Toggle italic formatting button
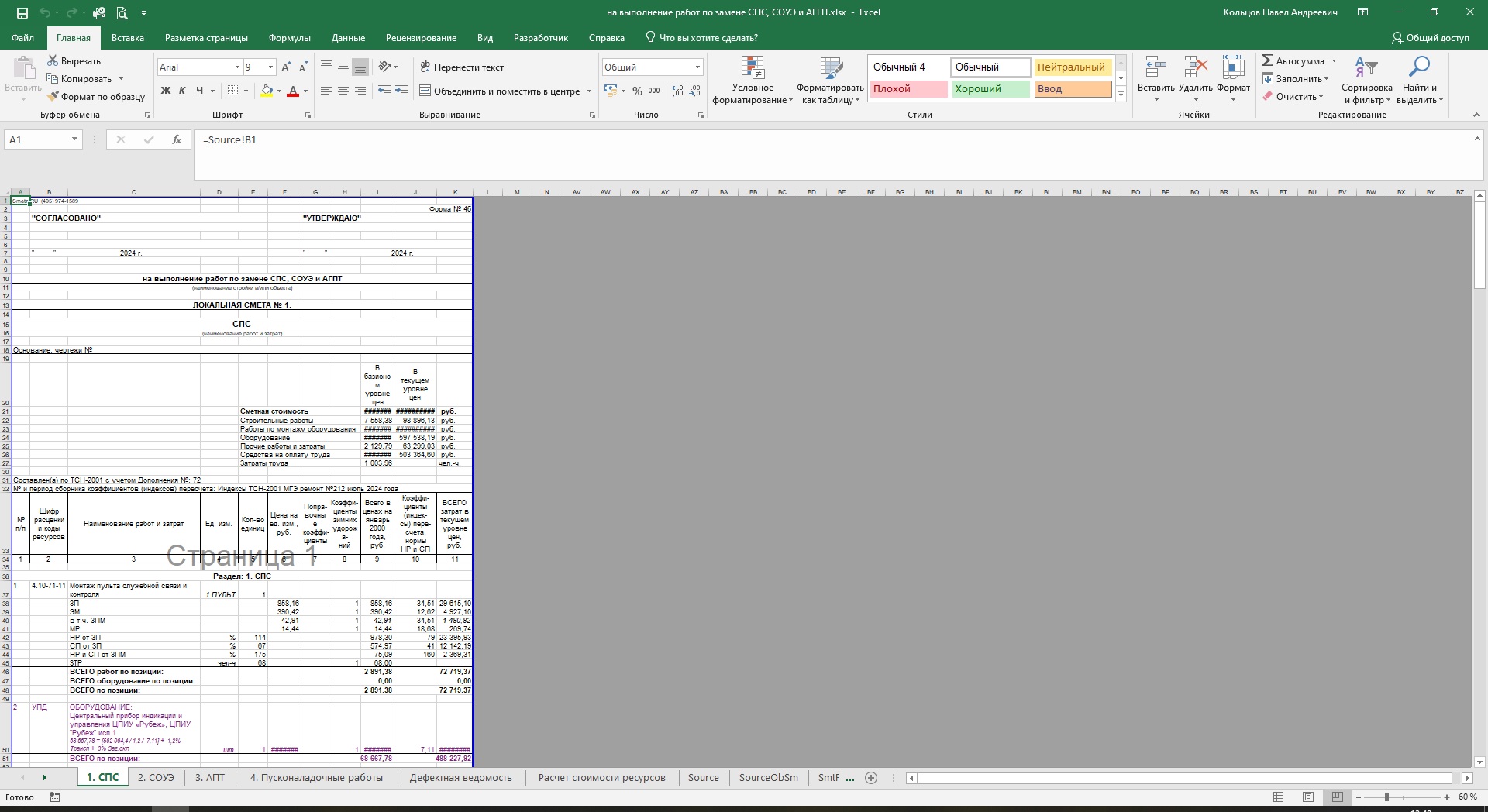Screen dimensions: 1488x812 tap(182, 91)
